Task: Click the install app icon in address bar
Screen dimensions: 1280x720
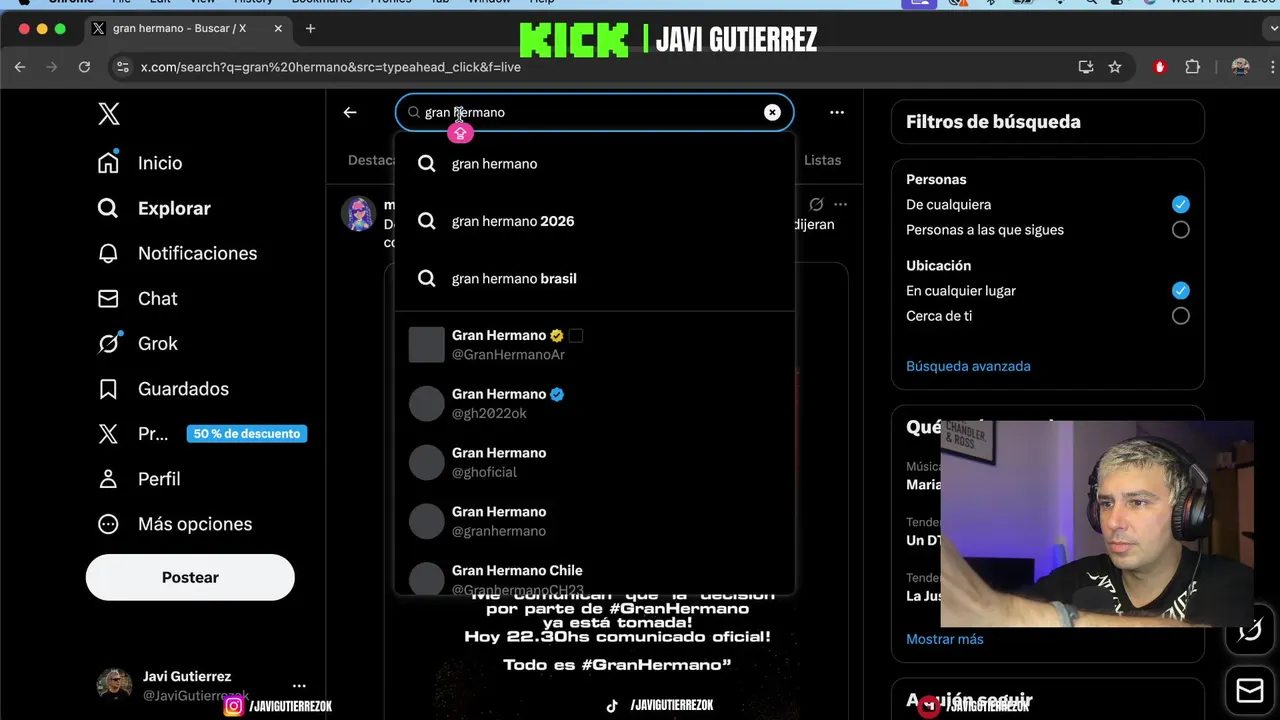Action: click(1086, 67)
